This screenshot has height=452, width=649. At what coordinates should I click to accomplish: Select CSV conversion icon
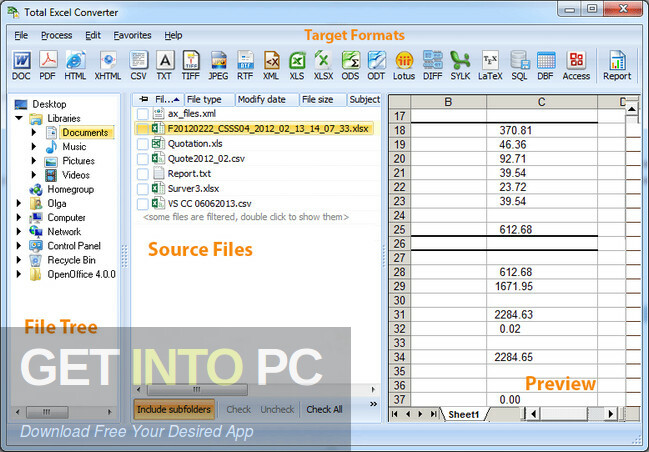coord(138,65)
